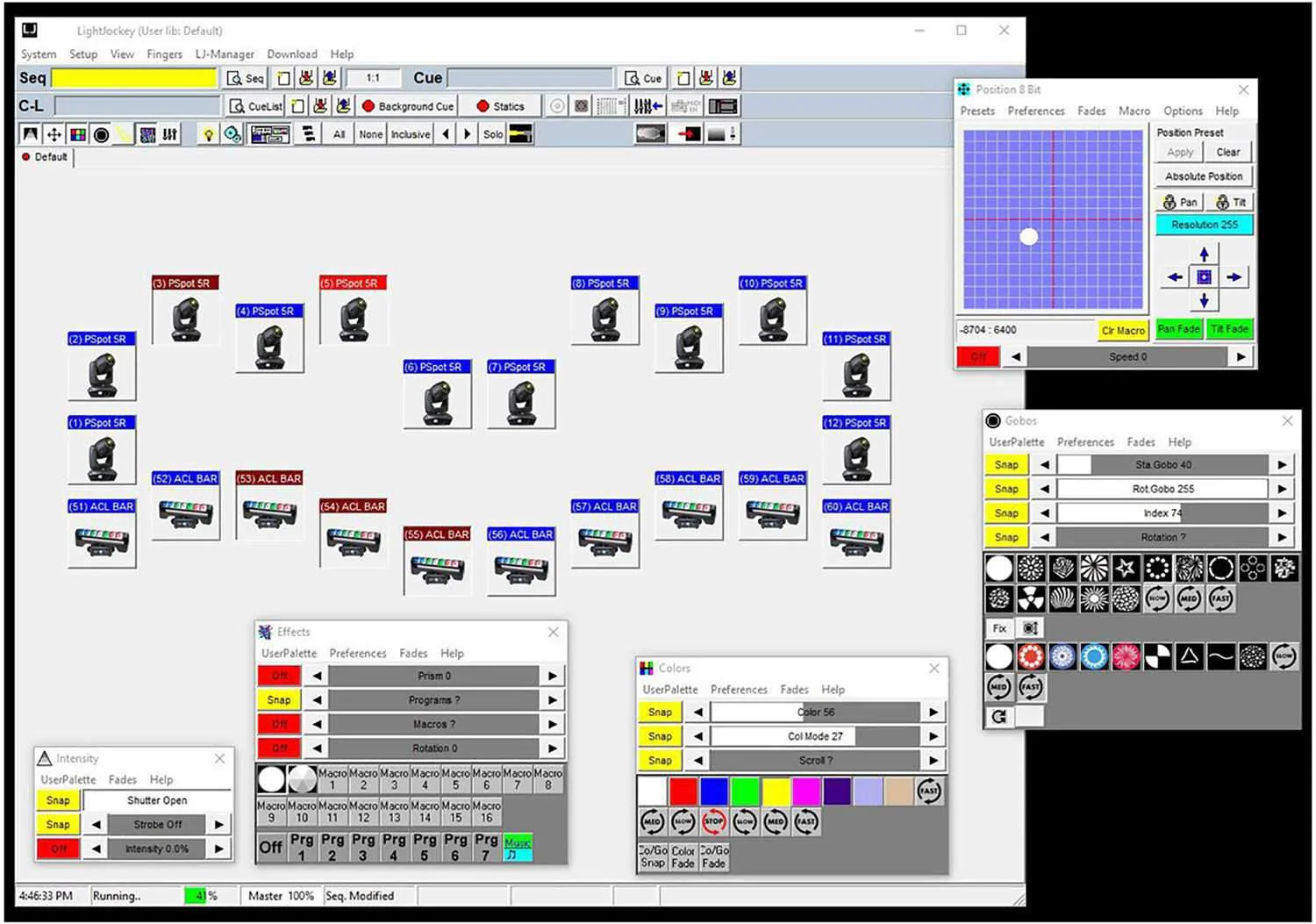The width and height of the screenshot is (1316, 924).
Task: Open the Options menu in Position window
Action: click(1183, 111)
